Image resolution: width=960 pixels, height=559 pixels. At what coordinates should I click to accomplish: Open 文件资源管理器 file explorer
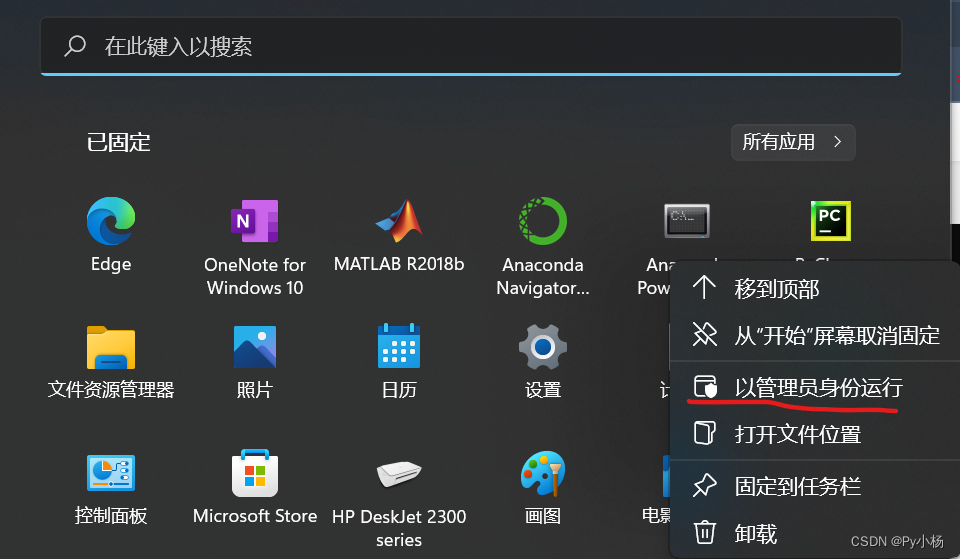(111, 348)
